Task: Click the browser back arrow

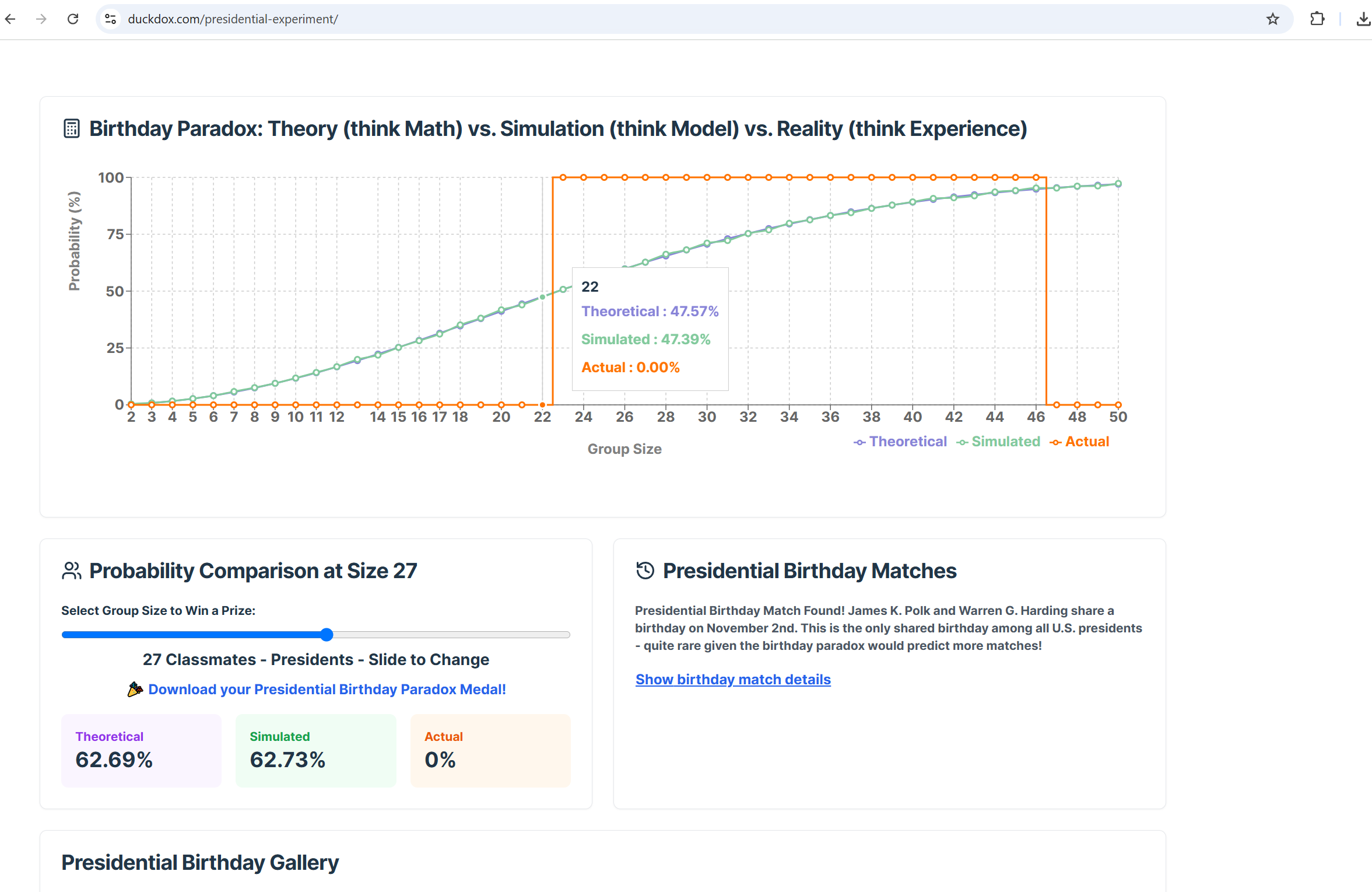Action: click(x=10, y=19)
